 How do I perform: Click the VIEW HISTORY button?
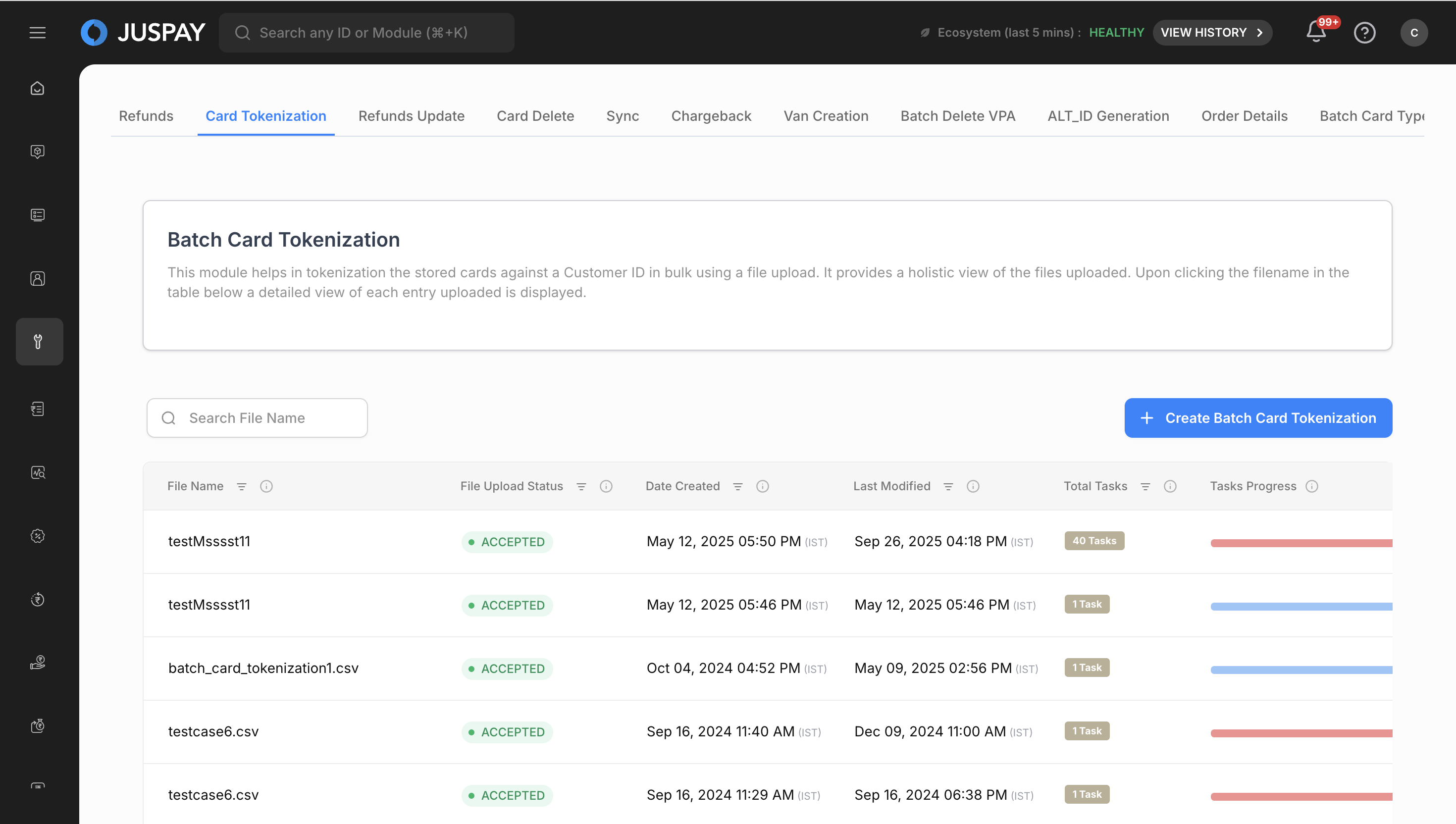pyautogui.click(x=1211, y=32)
